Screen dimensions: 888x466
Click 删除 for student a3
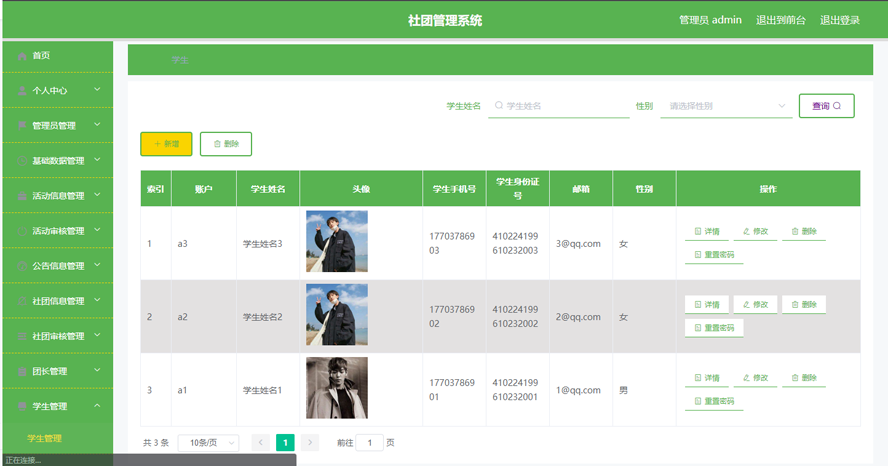point(804,232)
